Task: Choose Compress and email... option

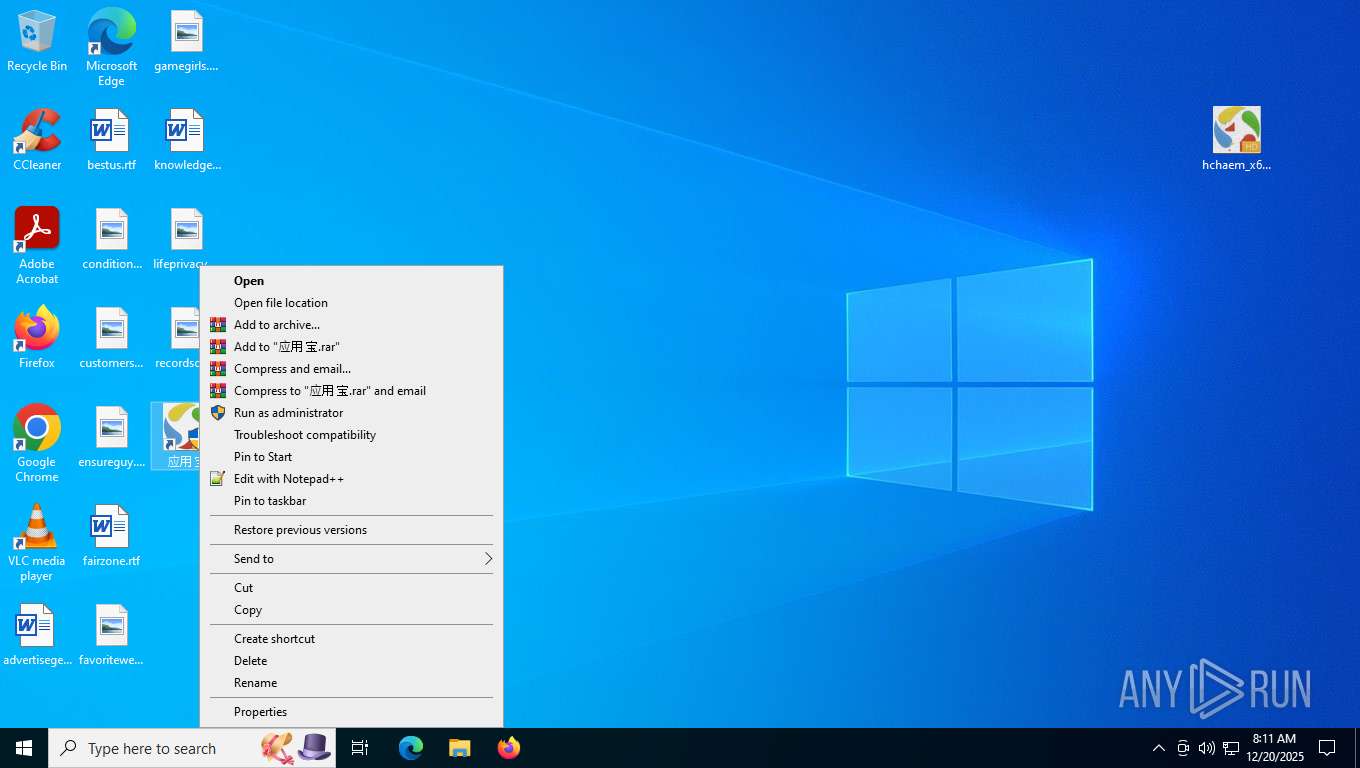Action: point(351,369)
